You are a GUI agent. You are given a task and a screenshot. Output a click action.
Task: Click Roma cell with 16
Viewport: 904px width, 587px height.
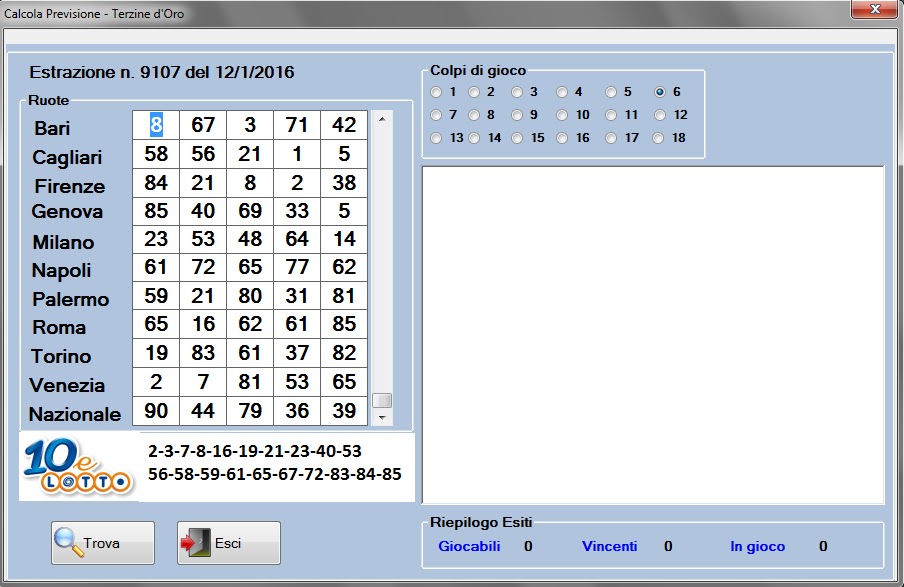203,324
